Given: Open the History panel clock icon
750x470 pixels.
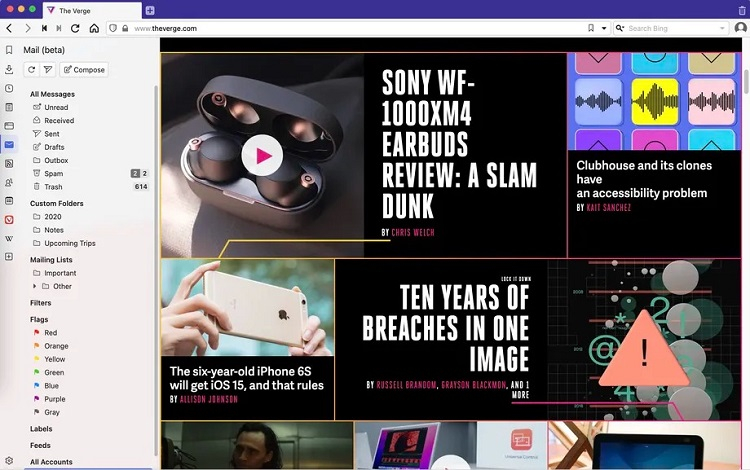Looking at the screenshot, I should (x=9, y=88).
